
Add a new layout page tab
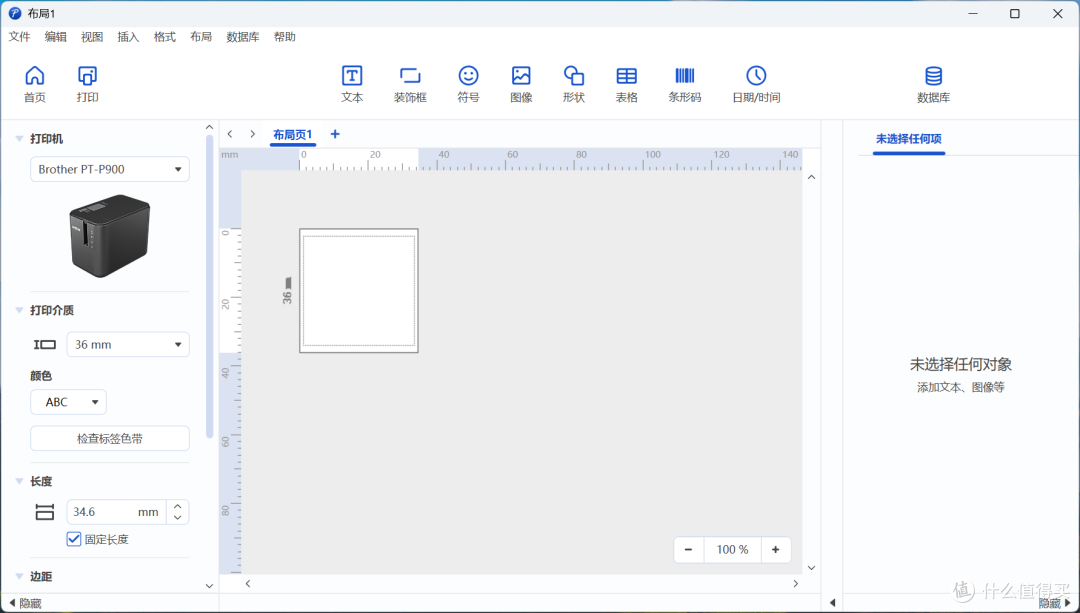335,134
